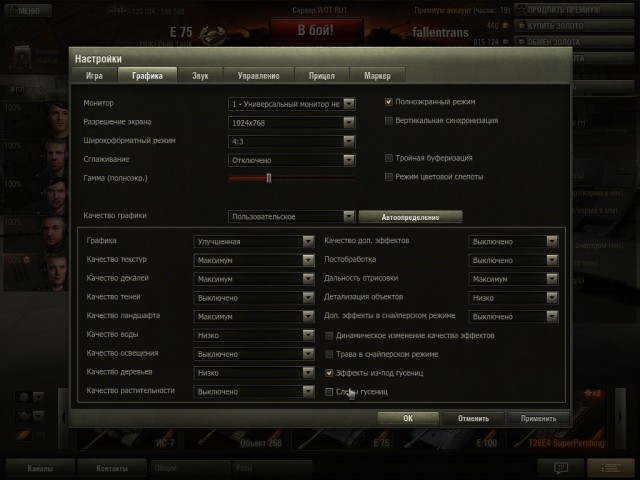The height and width of the screenshot is (480, 640).
Task: Adjust the Гамма slider handle
Action: pyautogui.click(x=269, y=178)
